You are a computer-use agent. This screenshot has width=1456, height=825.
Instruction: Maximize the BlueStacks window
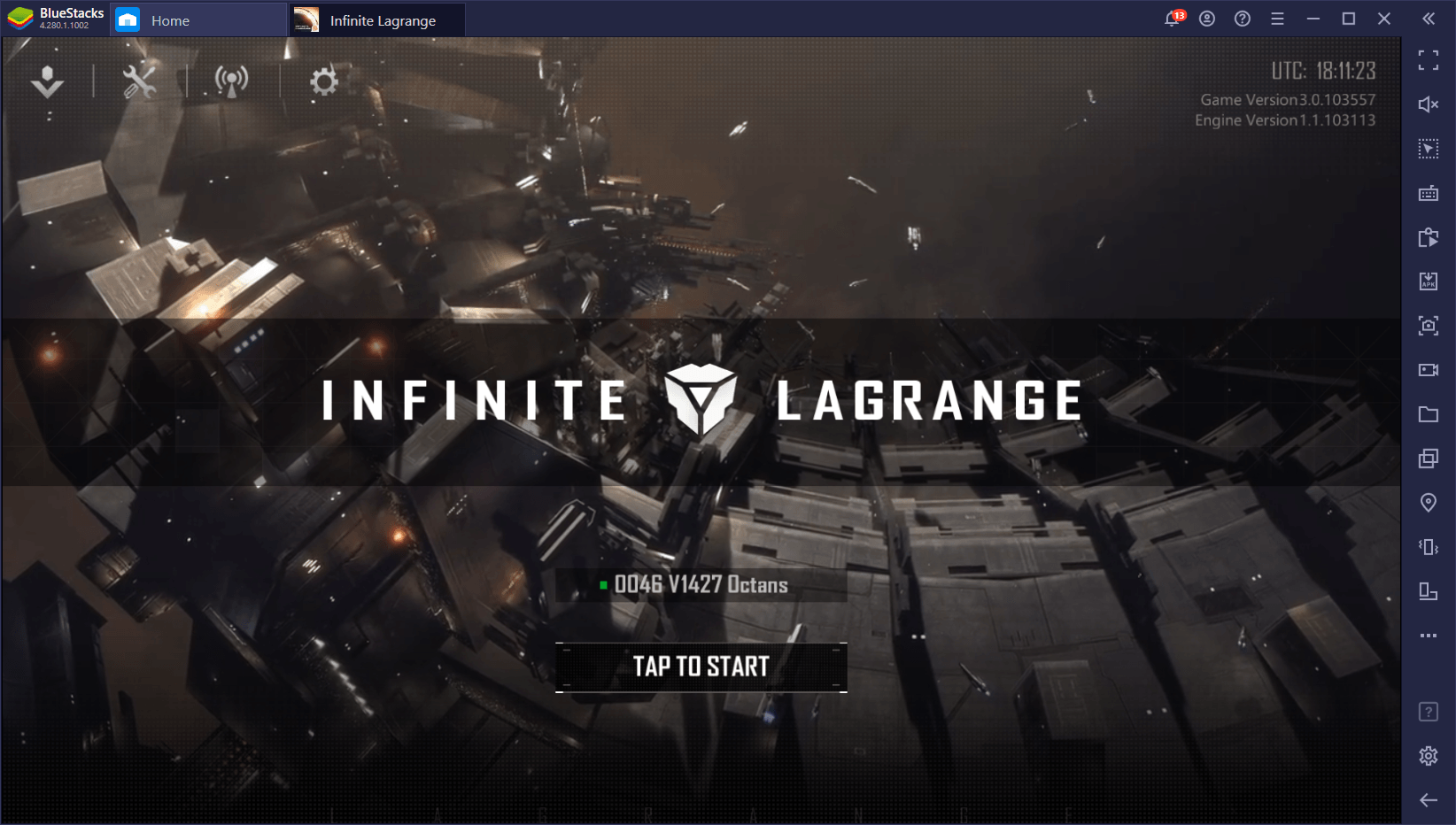click(x=1349, y=19)
